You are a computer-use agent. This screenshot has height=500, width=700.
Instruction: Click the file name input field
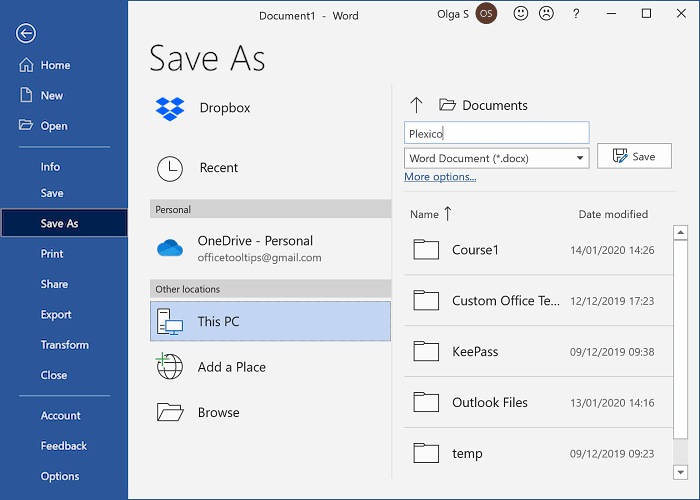pos(496,133)
